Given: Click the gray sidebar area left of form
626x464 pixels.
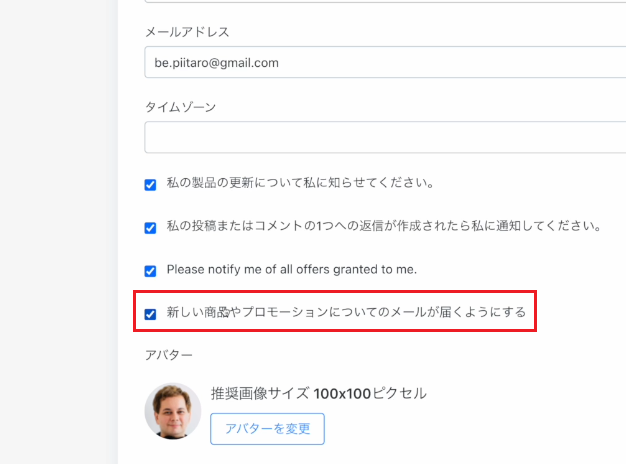Looking at the screenshot, I should [59, 232].
